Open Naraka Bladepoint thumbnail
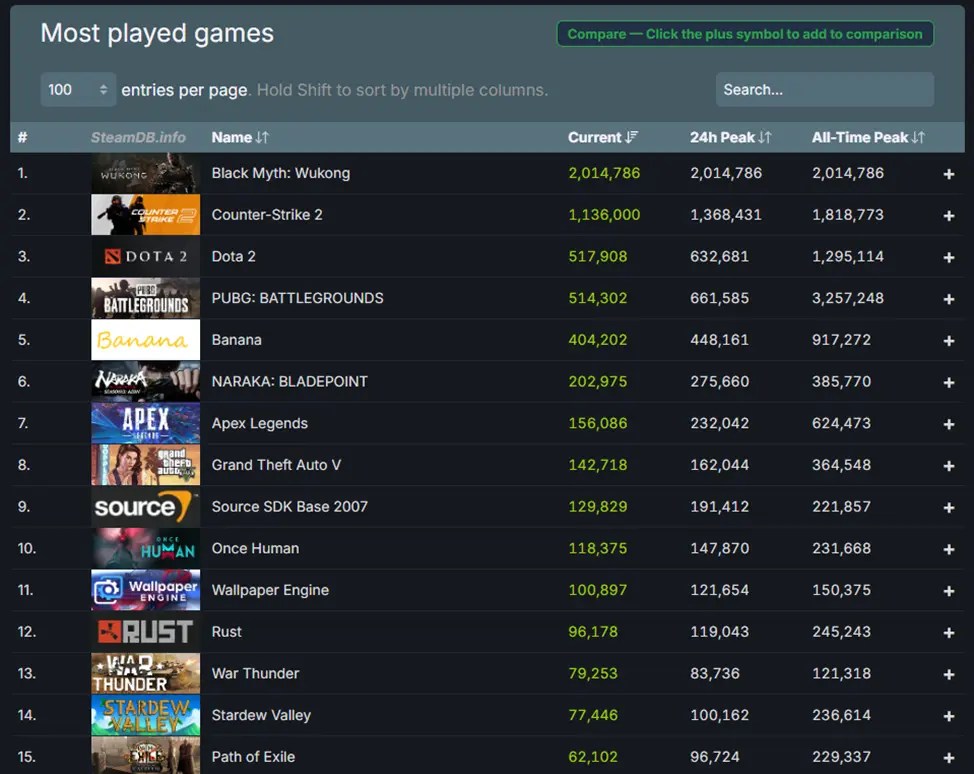This screenshot has width=974, height=774. (145, 381)
